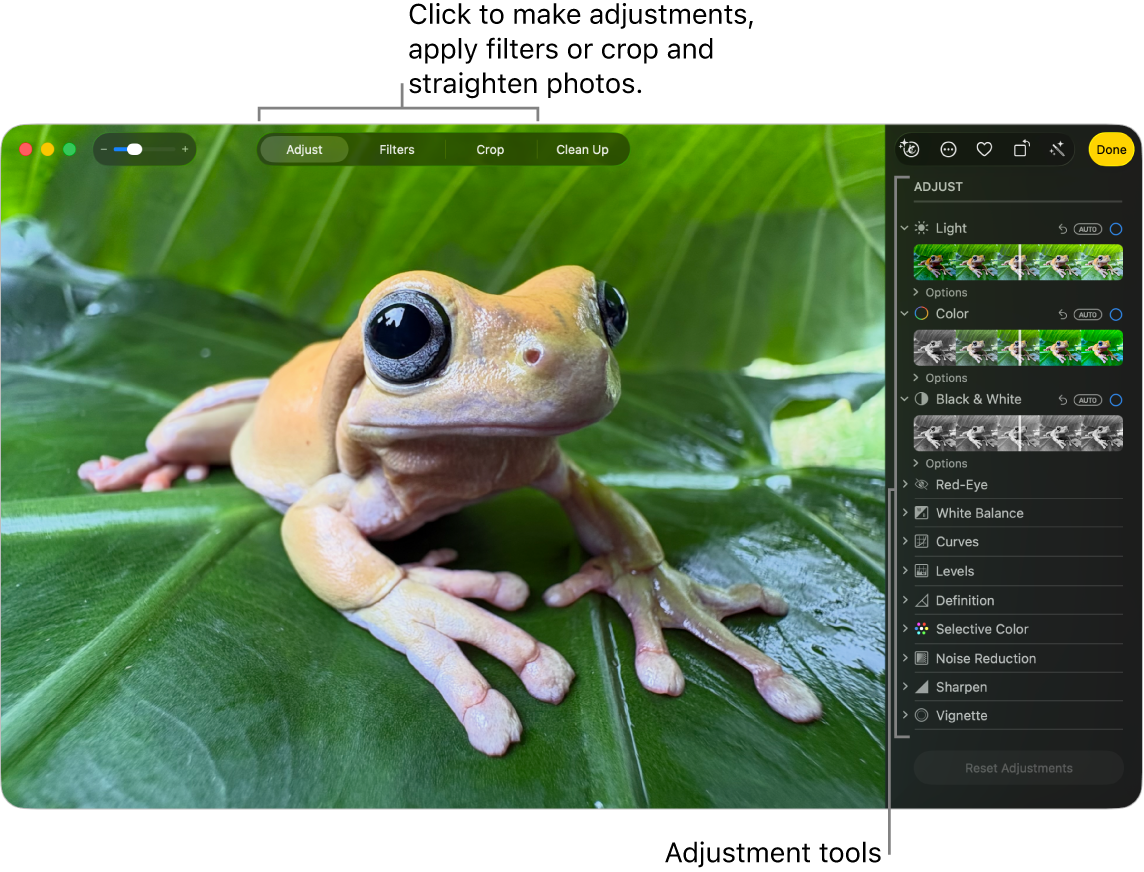
Task: Expand the Red-Eye adjustment section
Action: pyautogui.click(x=906, y=485)
